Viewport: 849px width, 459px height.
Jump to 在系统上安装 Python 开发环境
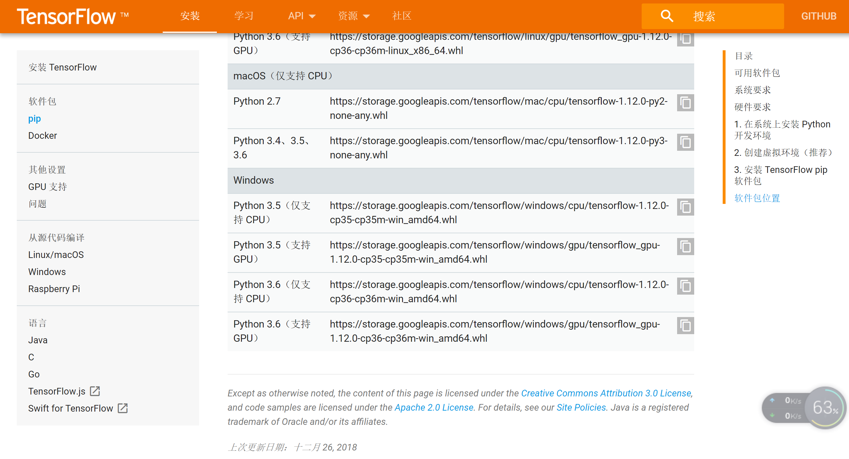point(782,129)
